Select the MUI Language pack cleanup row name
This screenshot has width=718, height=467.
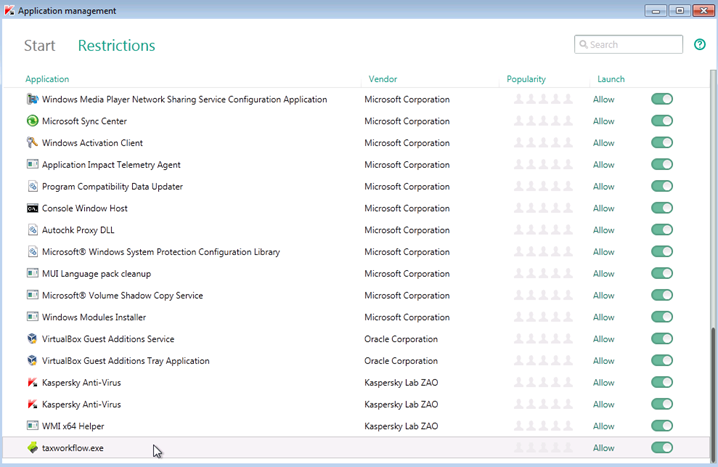point(96,273)
